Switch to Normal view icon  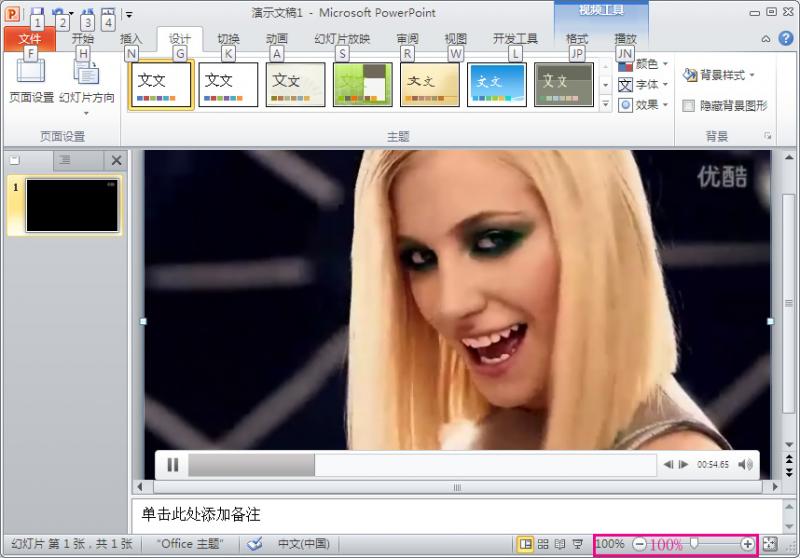(x=525, y=544)
